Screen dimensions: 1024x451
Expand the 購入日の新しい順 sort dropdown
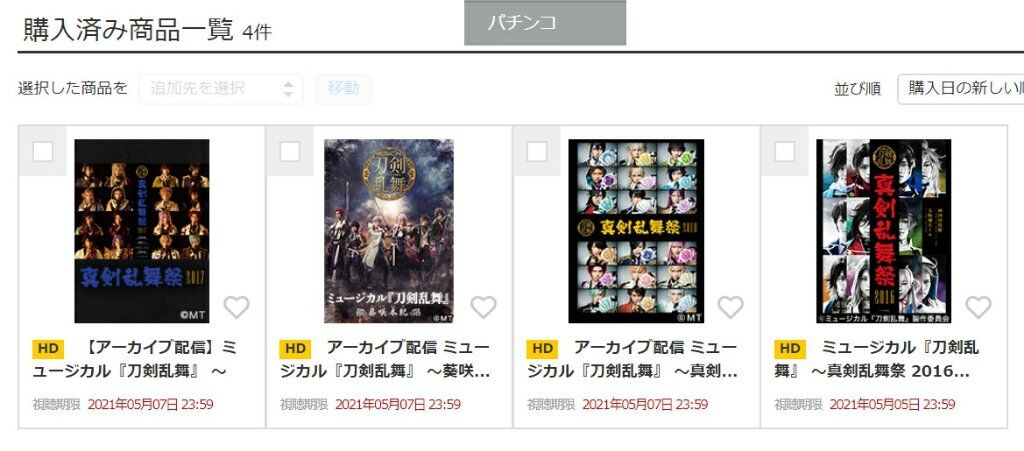point(961,89)
